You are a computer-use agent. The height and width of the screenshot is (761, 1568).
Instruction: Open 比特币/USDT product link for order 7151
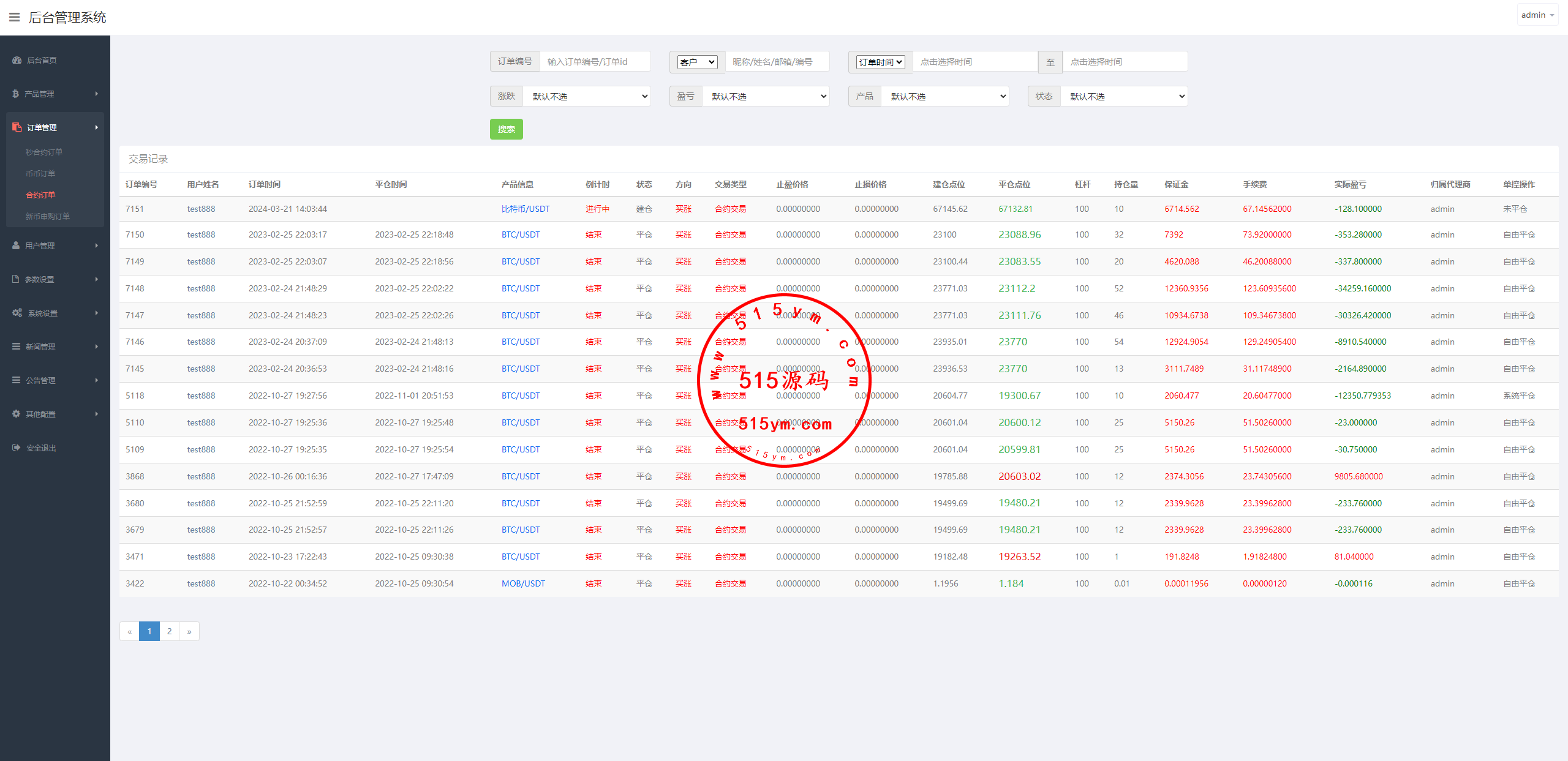click(525, 209)
